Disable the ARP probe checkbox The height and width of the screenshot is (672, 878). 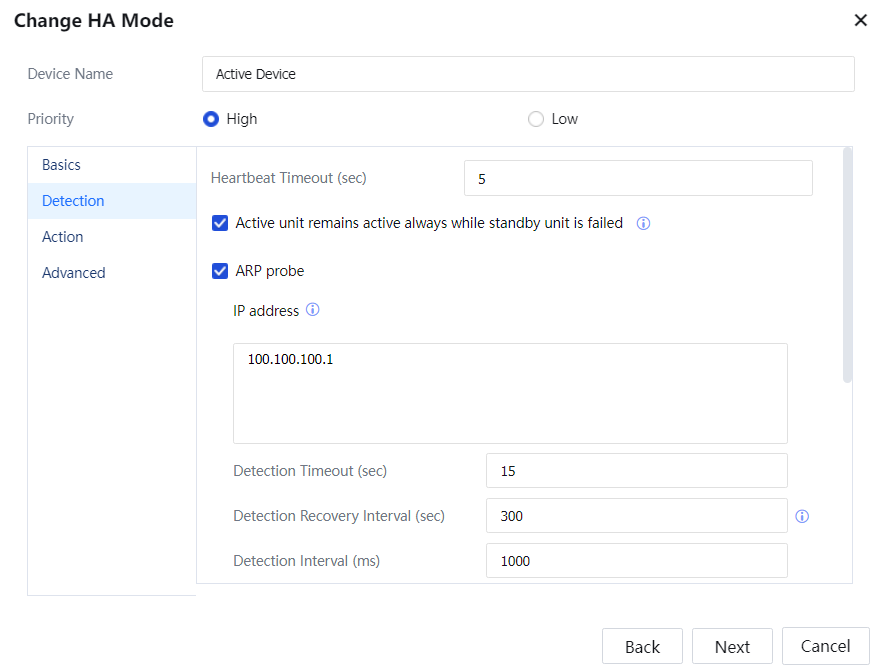point(220,271)
